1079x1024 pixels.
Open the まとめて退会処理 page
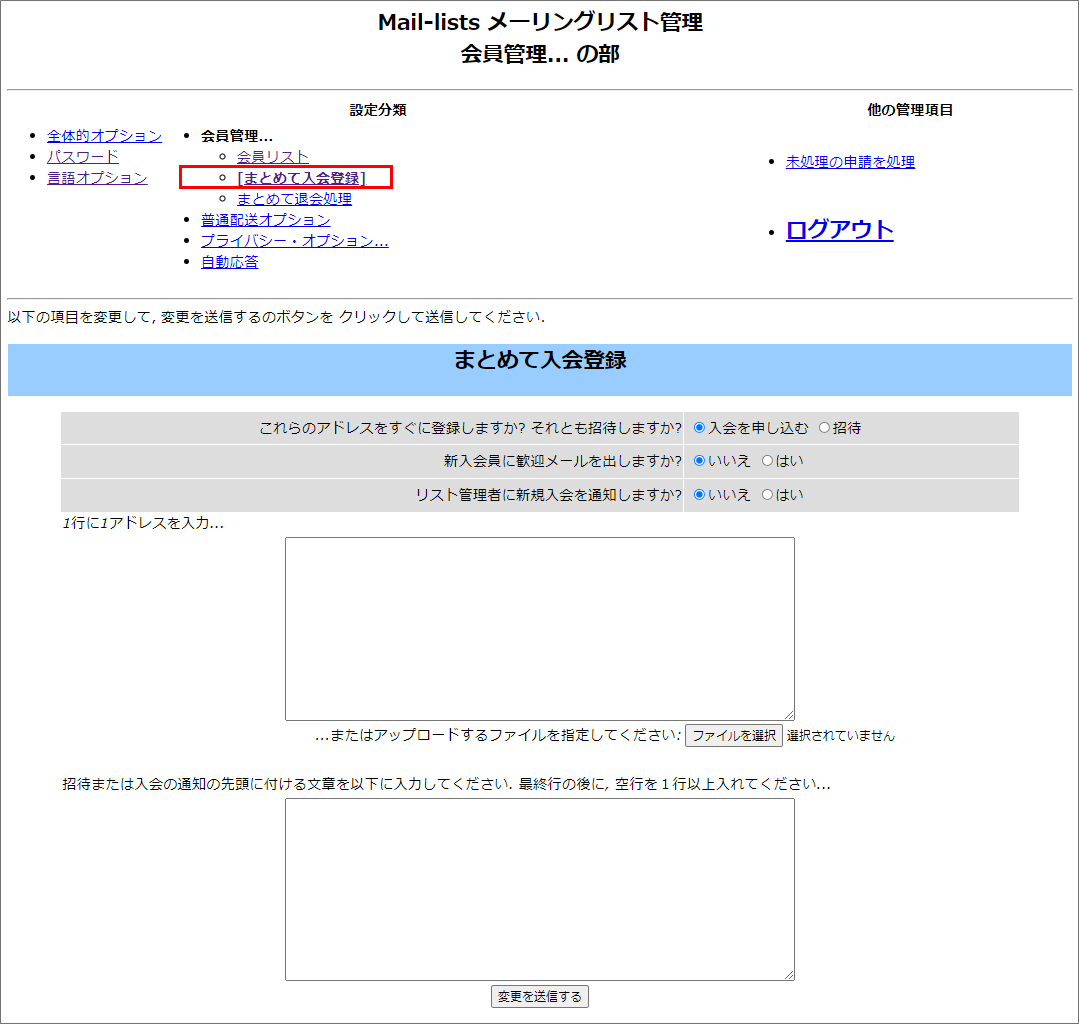(x=294, y=199)
